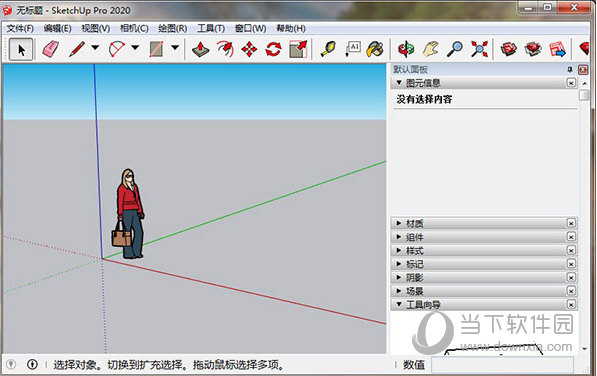Viewport: 597px width, 376px height.
Task: Open the line tool dropdown arrow
Action: [x=95, y=48]
